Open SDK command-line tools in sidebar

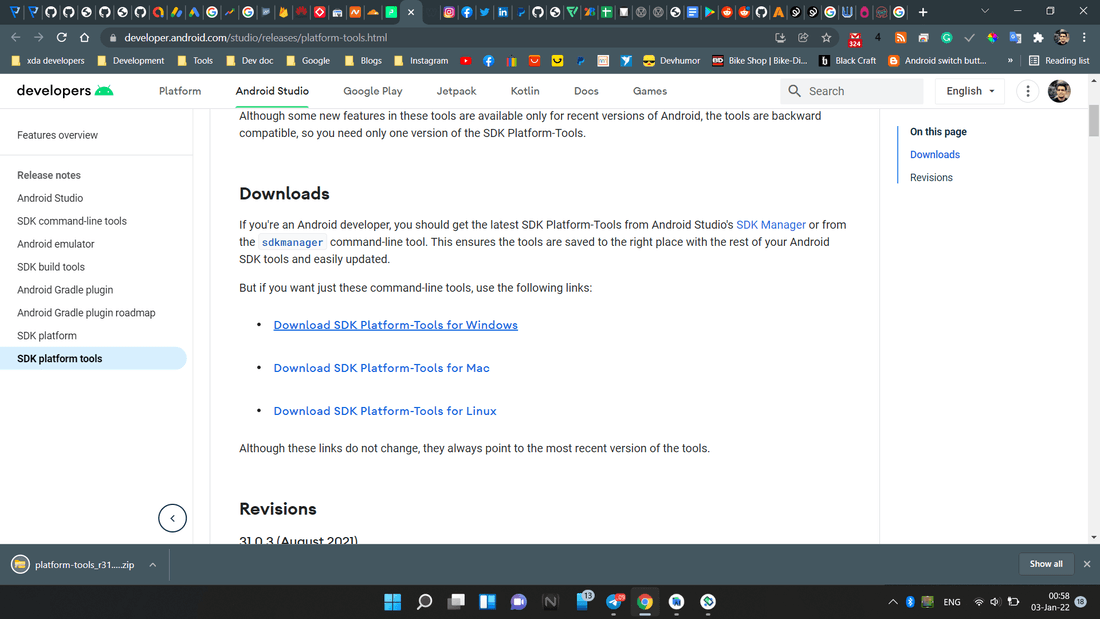(x=72, y=221)
